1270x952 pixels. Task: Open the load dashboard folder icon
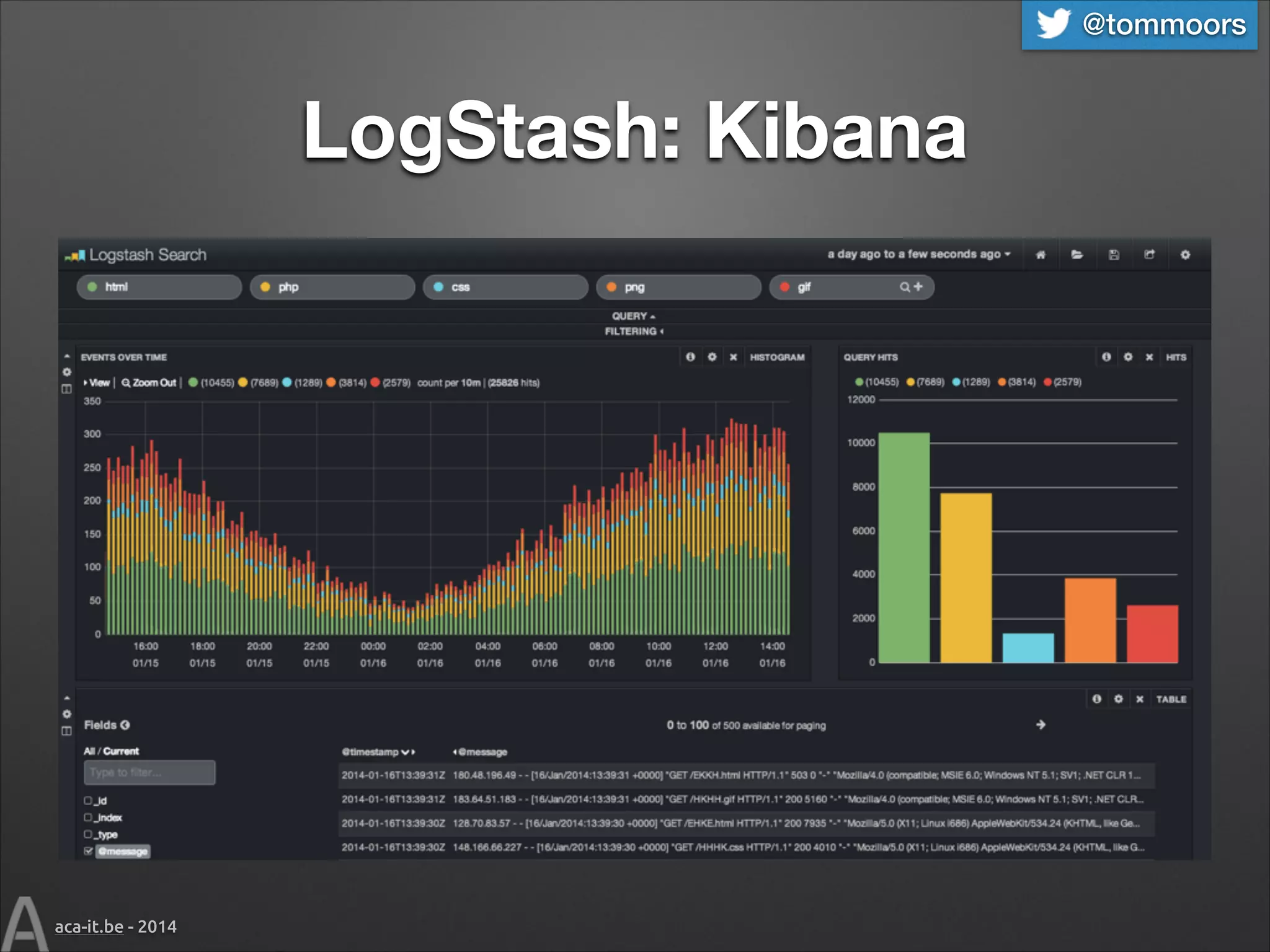(1077, 255)
